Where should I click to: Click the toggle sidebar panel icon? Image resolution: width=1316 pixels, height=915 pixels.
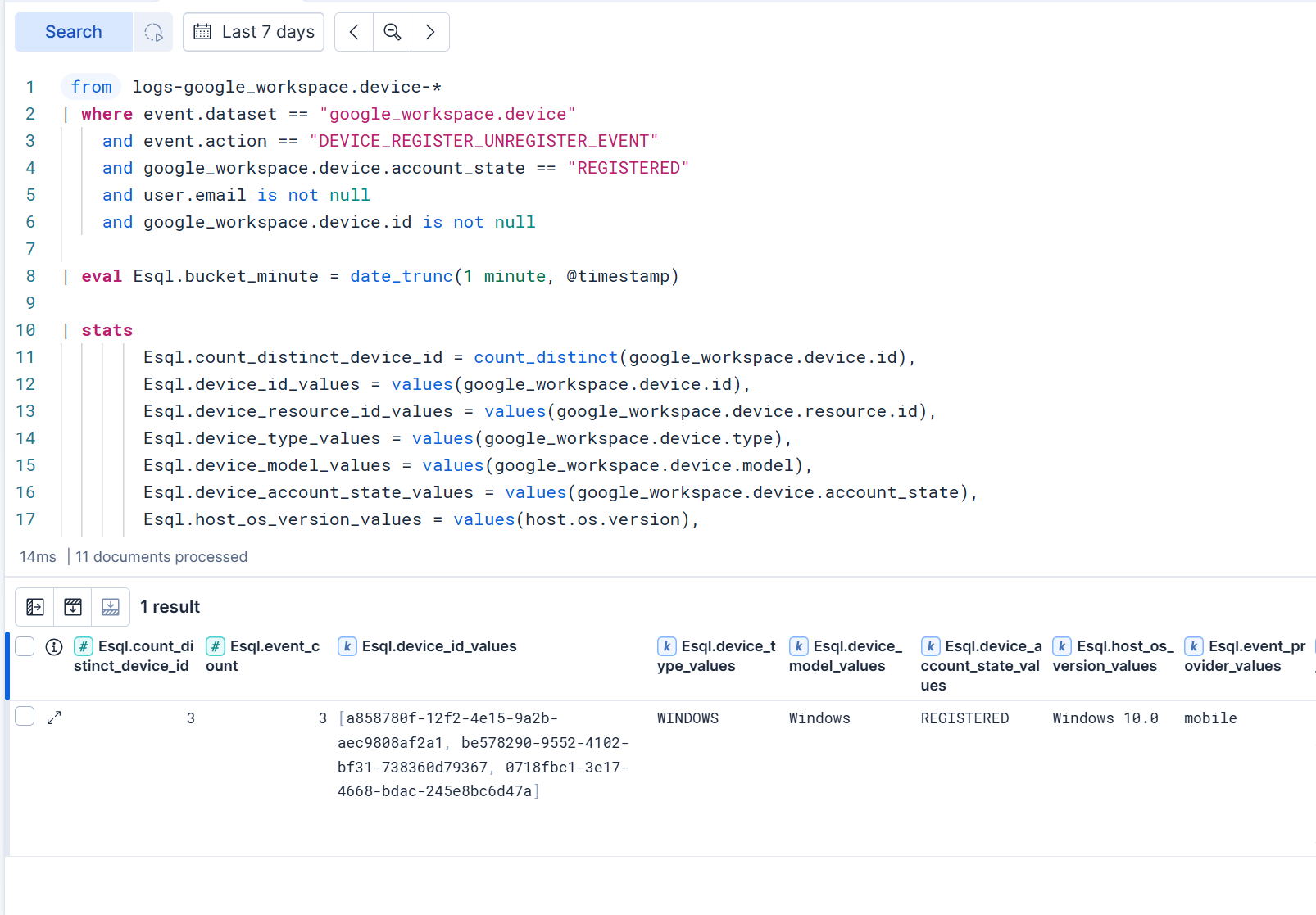(x=34, y=607)
